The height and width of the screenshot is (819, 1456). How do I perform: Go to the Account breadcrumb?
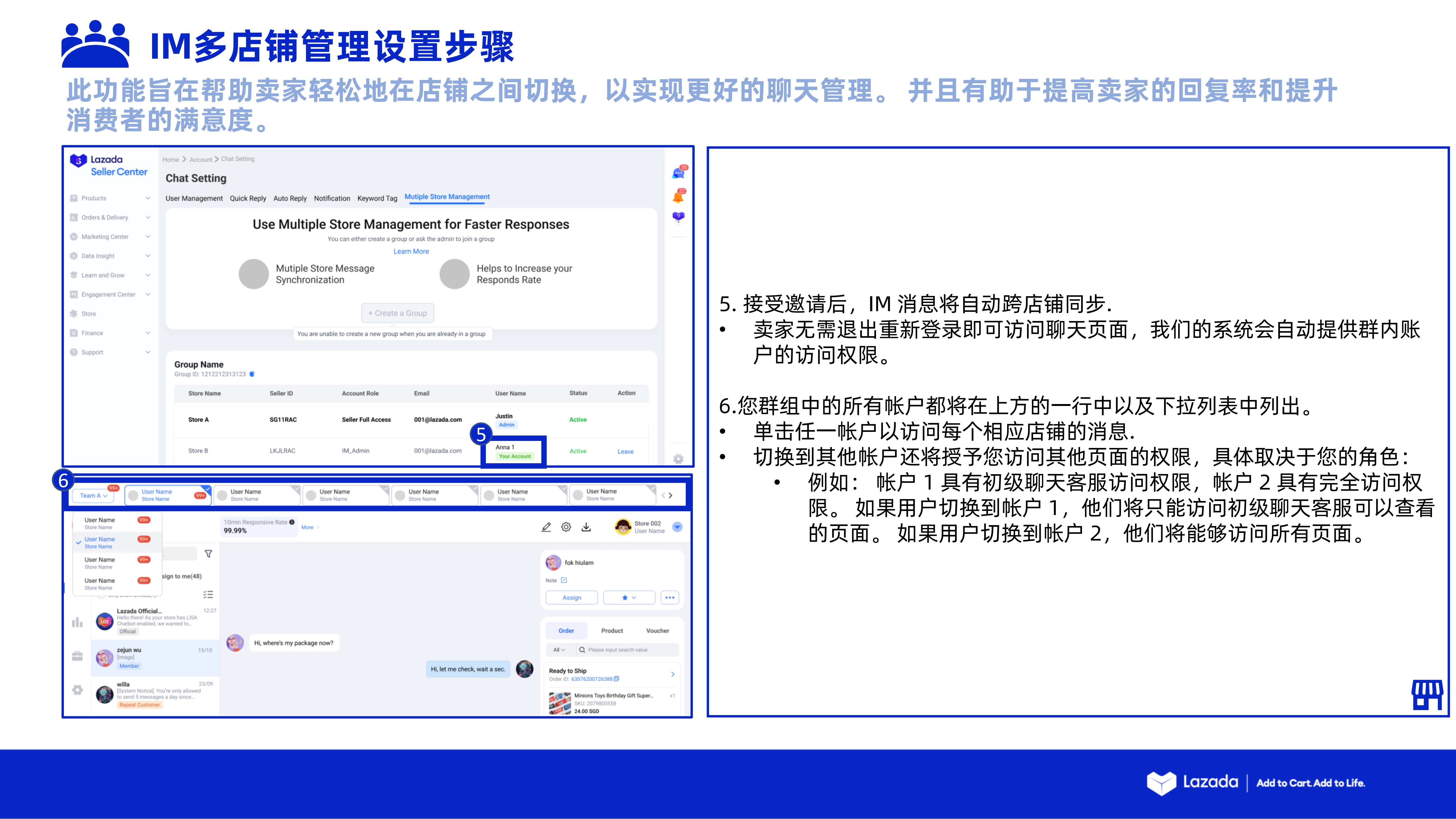coord(201,160)
